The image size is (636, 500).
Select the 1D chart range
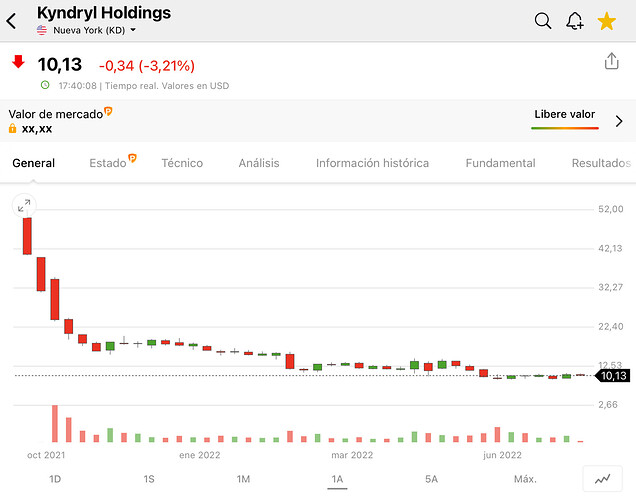pyautogui.click(x=55, y=479)
